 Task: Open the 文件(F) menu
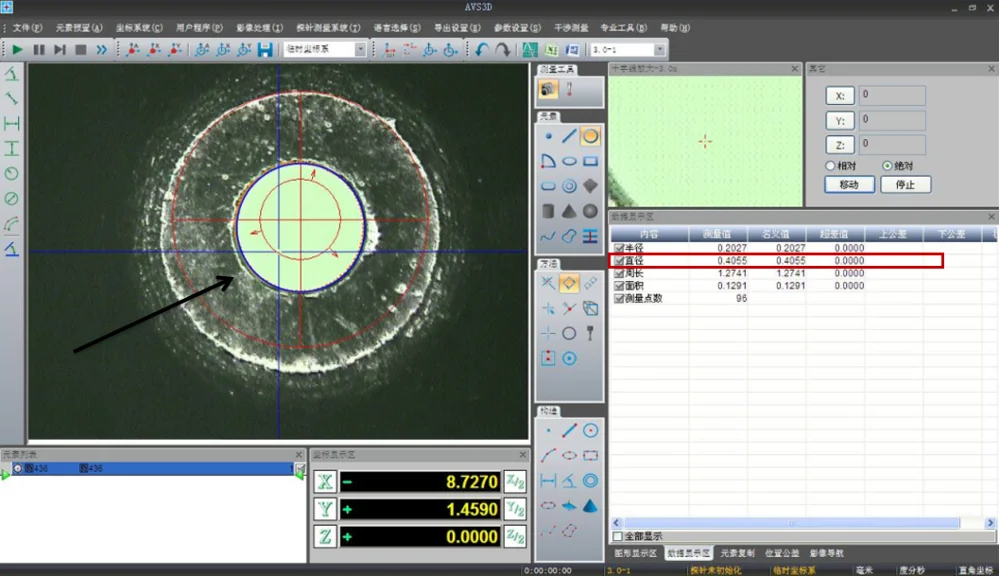pyautogui.click(x=27, y=28)
